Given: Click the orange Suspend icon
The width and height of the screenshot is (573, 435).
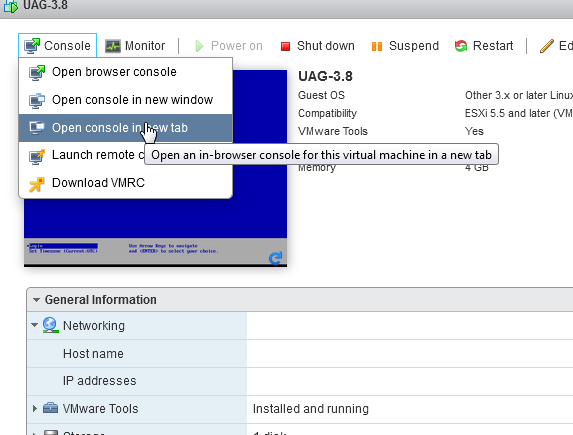Looking at the screenshot, I should 377,46.
